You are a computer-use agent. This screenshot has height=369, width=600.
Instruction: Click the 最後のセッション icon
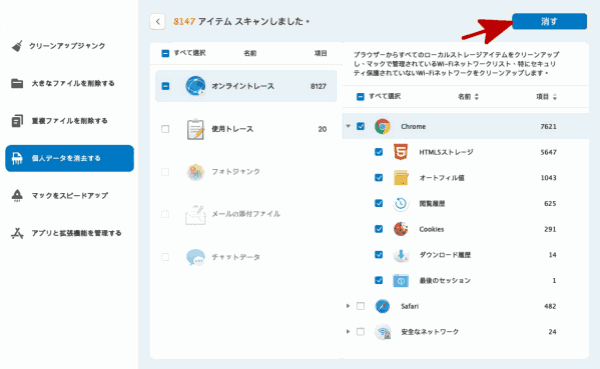pyautogui.click(x=401, y=281)
